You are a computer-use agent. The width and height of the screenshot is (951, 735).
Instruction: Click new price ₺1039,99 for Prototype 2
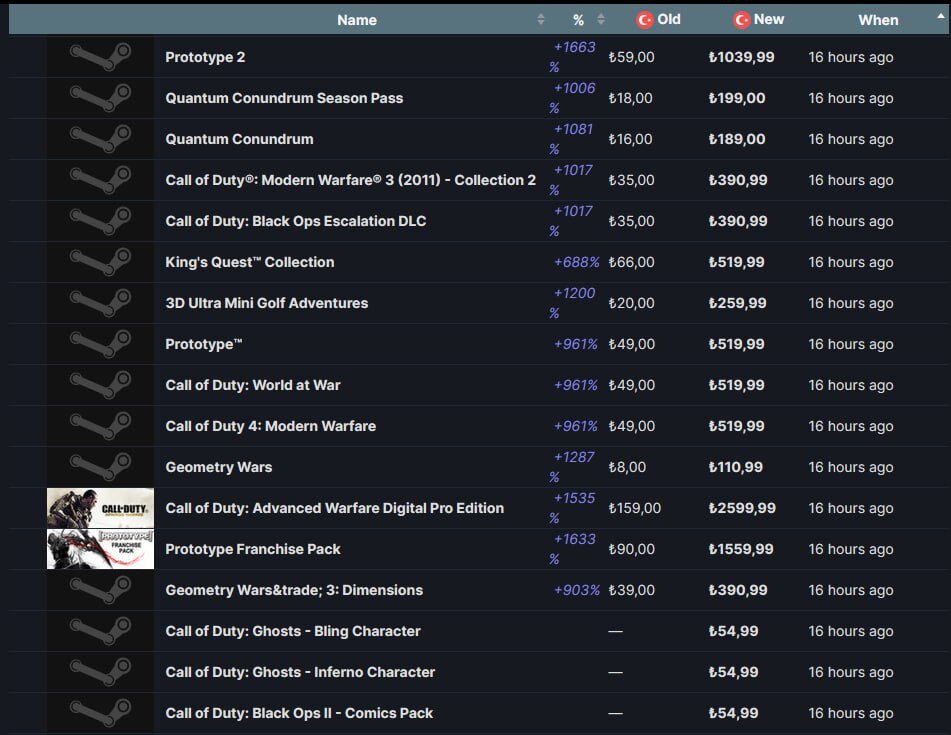741,57
